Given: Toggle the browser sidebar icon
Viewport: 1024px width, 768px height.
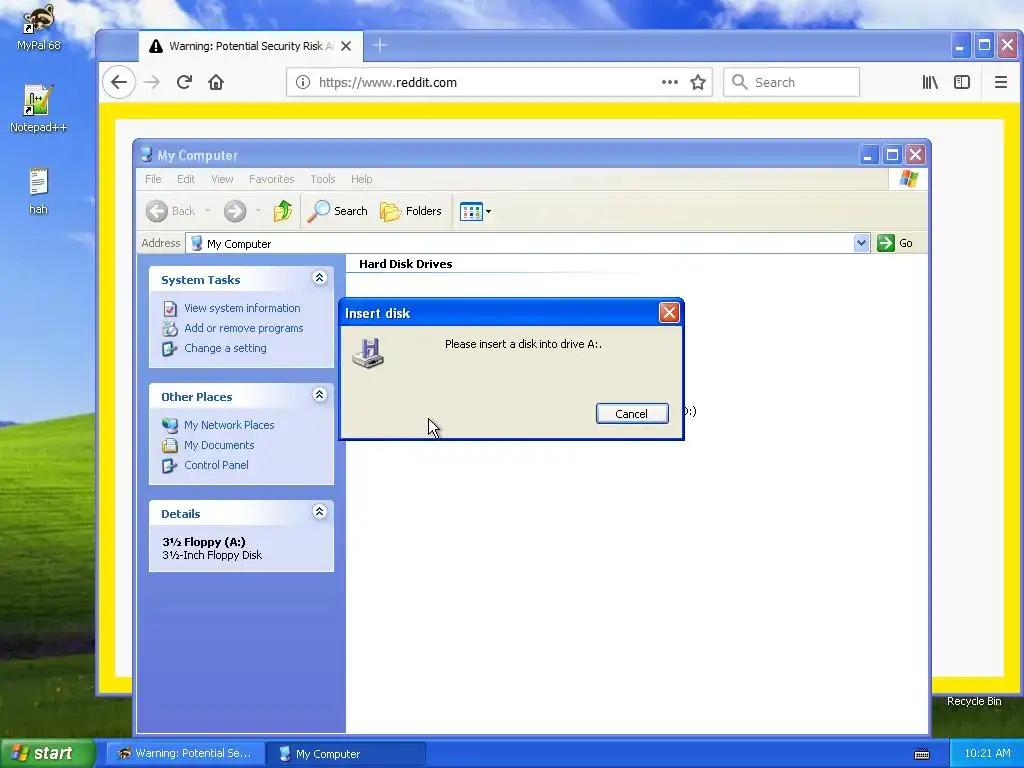Looking at the screenshot, I should (x=962, y=82).
